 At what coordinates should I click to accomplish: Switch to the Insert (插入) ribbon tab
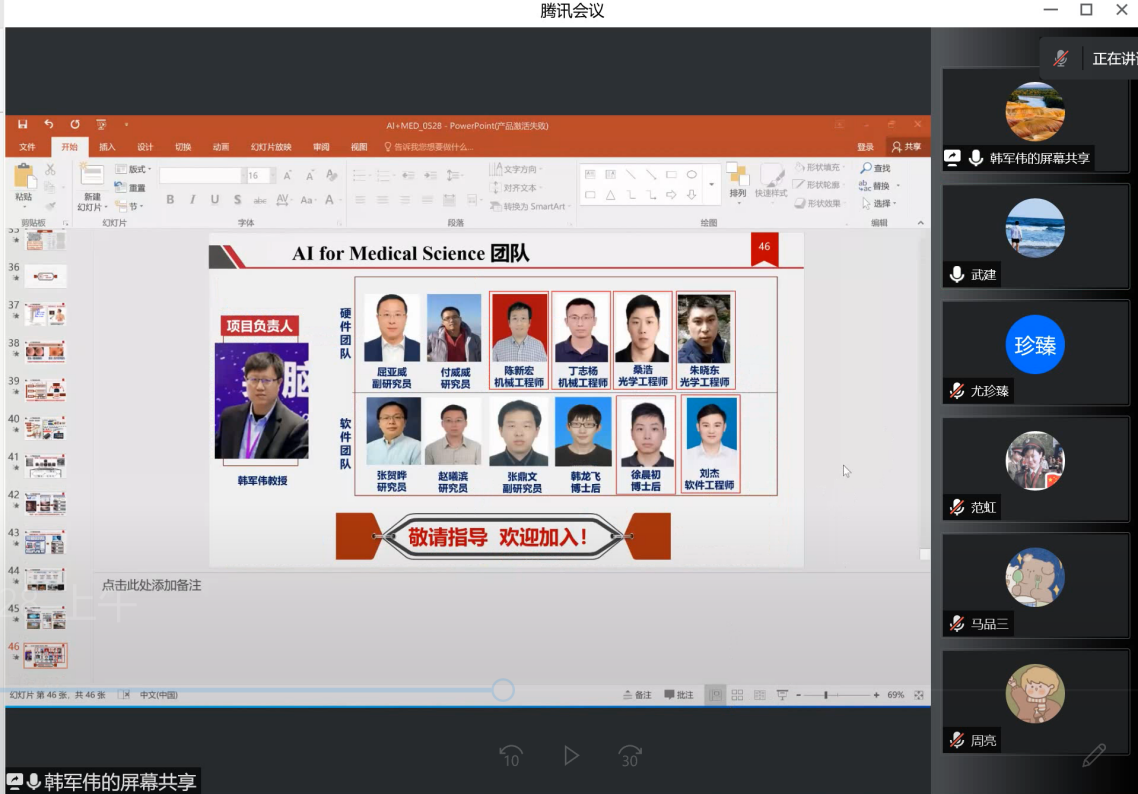click(107, 147)
